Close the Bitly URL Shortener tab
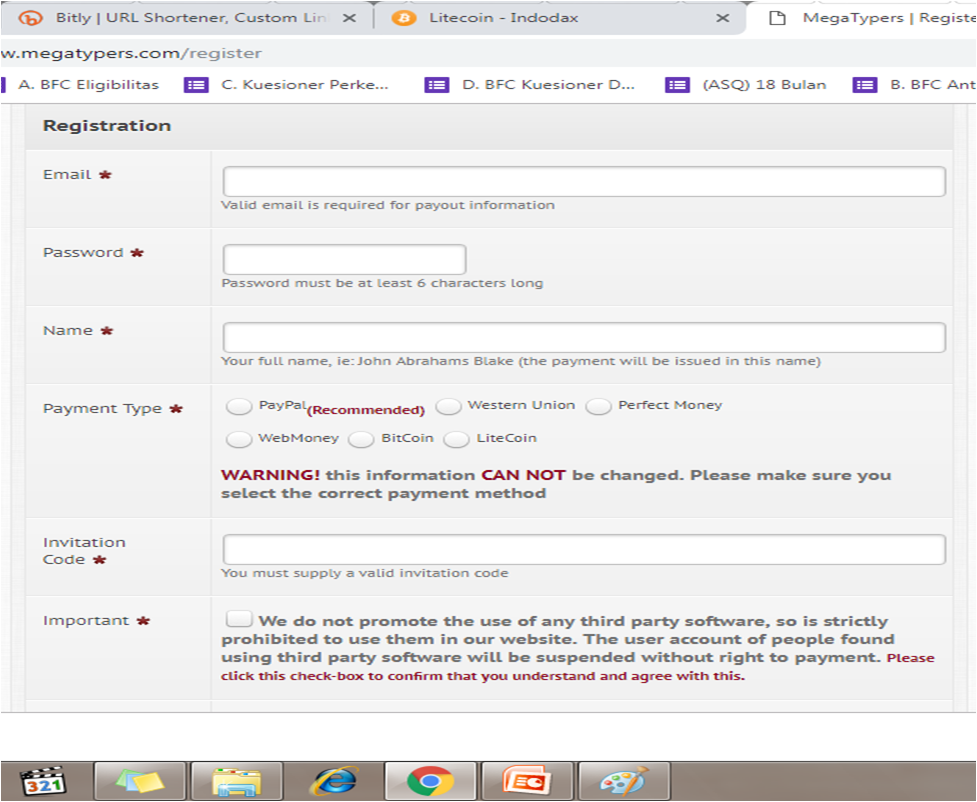This screenshot has height=802, width=977. (346, 18)
